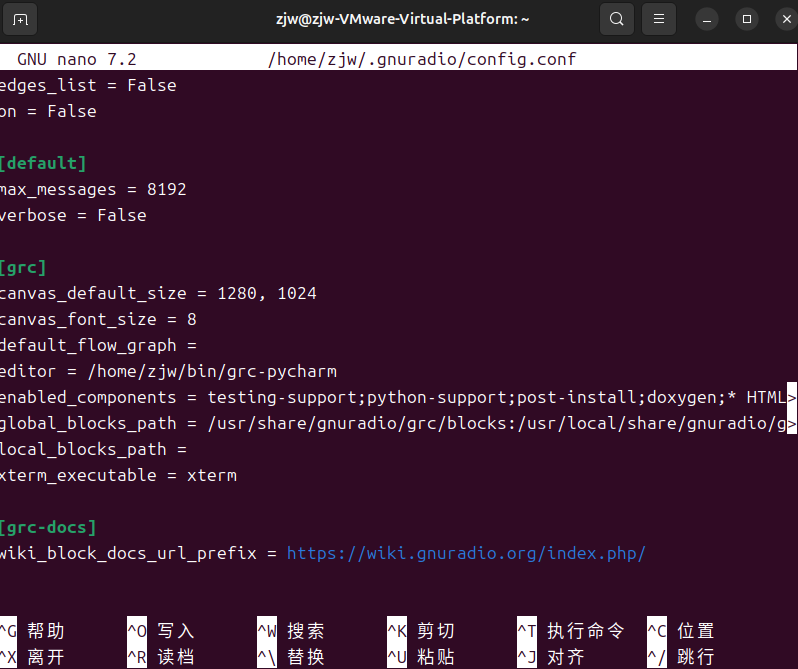798x669 pixels.
Task: Click the editor = /home/zjw/bin/grc-pycharm line
Action: (x=168, y=371)
